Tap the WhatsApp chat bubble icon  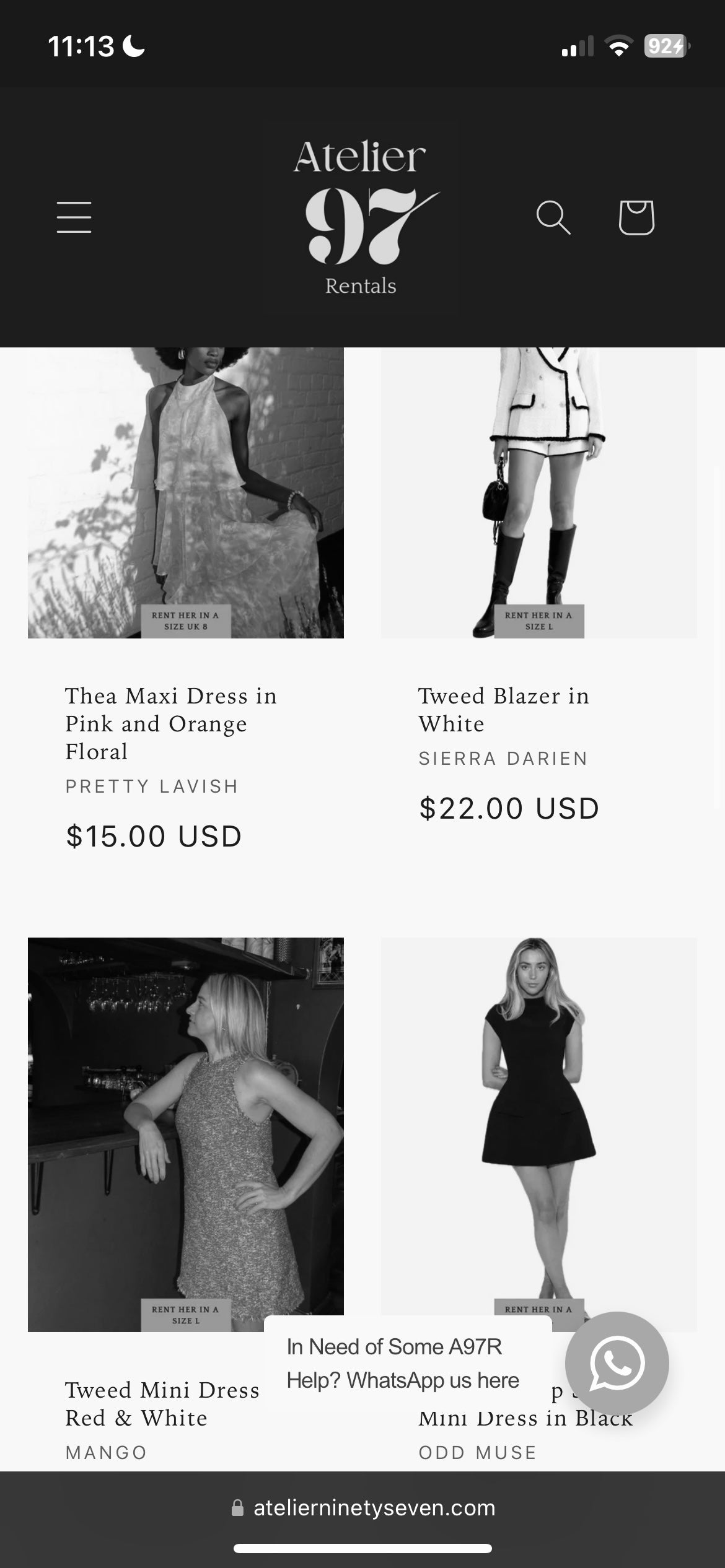[617, 1363]
